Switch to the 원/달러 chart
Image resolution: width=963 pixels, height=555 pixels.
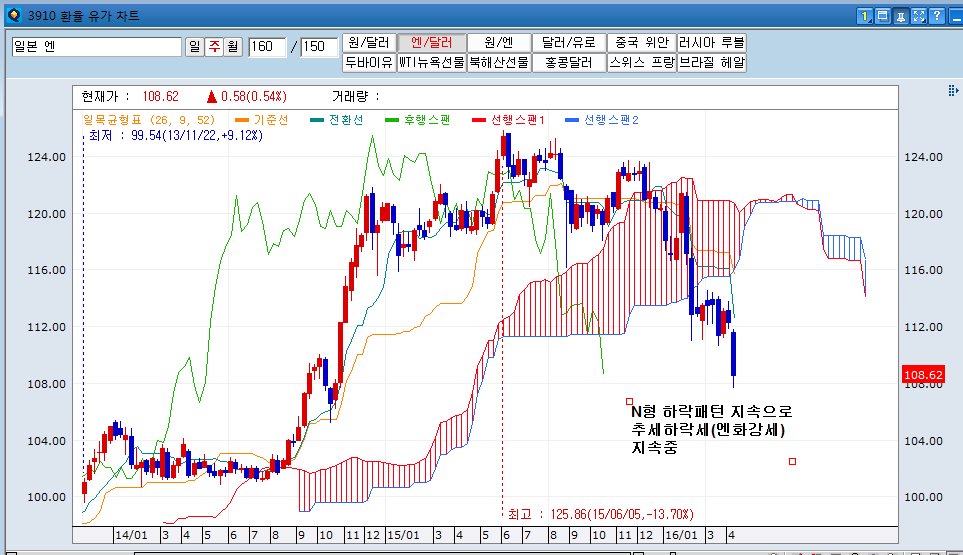[369, 42]
